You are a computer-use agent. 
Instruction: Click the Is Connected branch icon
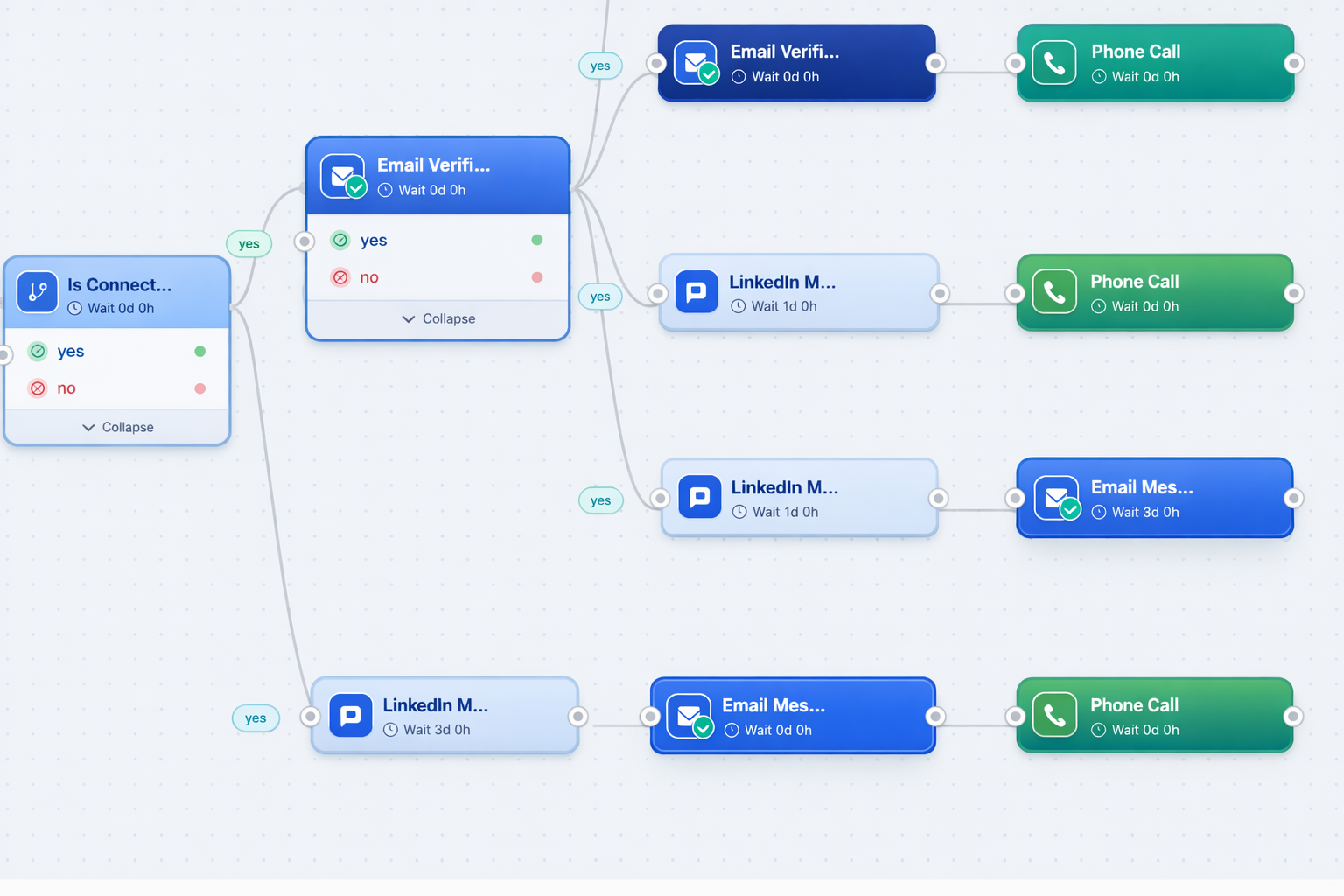point(37,291)
